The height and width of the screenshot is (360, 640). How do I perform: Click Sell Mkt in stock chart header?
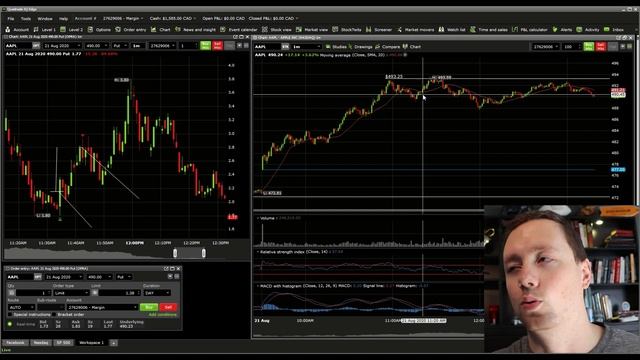click(600, 47)
